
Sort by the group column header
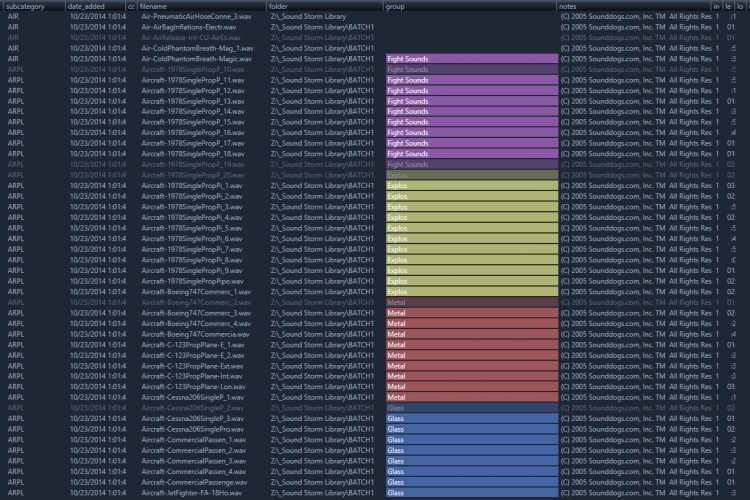(x=470, y=6)
